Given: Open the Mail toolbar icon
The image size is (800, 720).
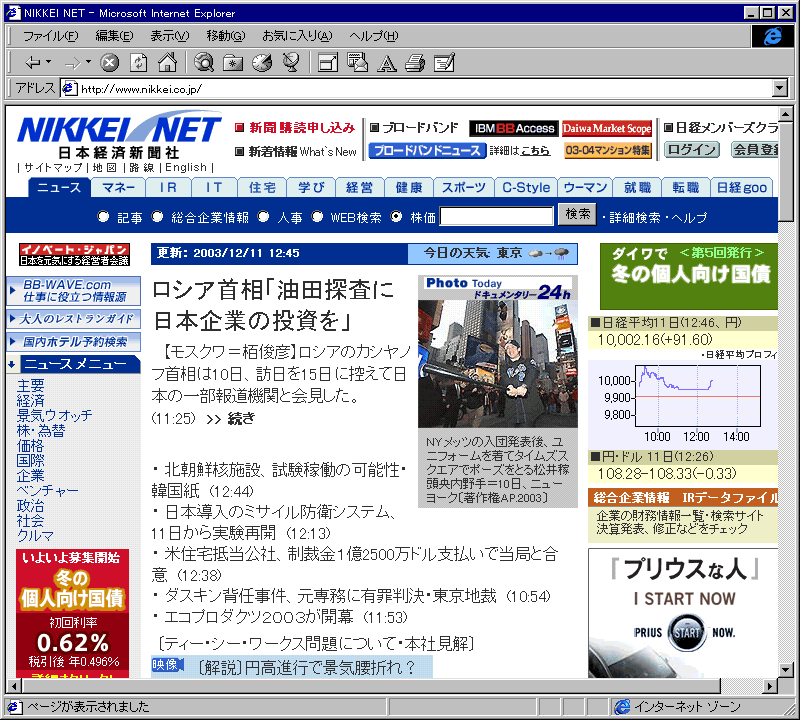Looking at the screenshot, I should point(357,62).
